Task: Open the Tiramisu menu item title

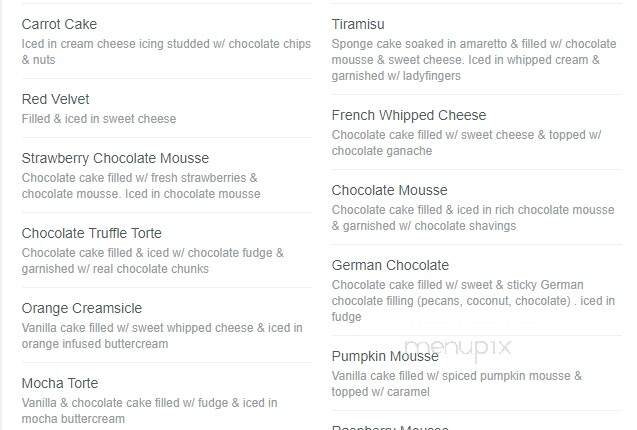Action: coord(358,24)
